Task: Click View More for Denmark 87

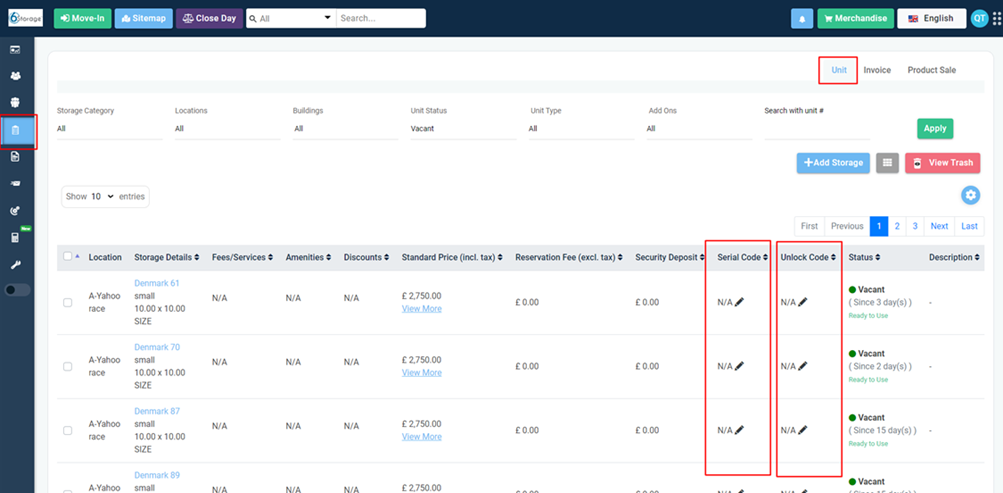Action: pos(422,436)
